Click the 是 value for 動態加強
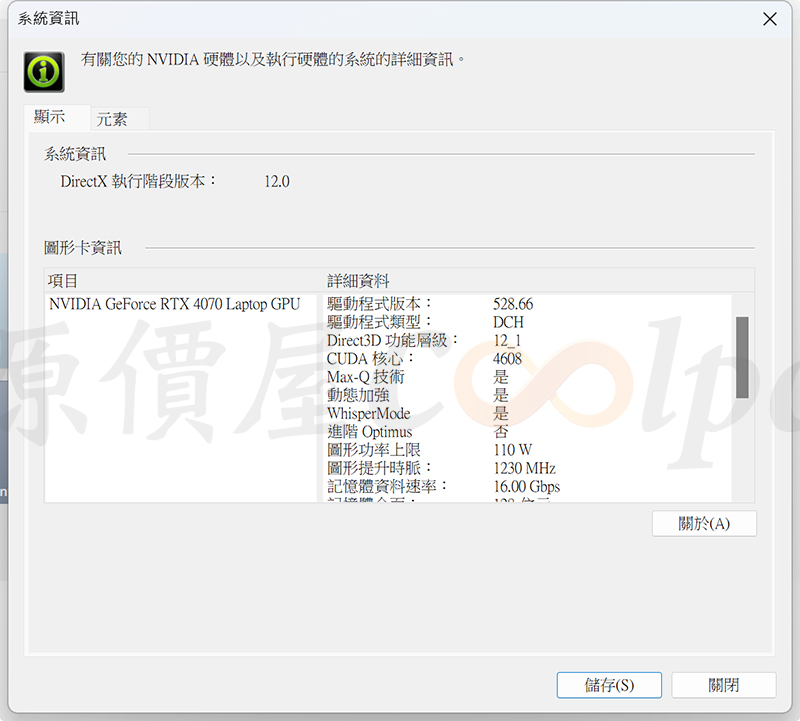Image resolution: width=800 pixels, height=721 pixels. [x=501, y=395]
